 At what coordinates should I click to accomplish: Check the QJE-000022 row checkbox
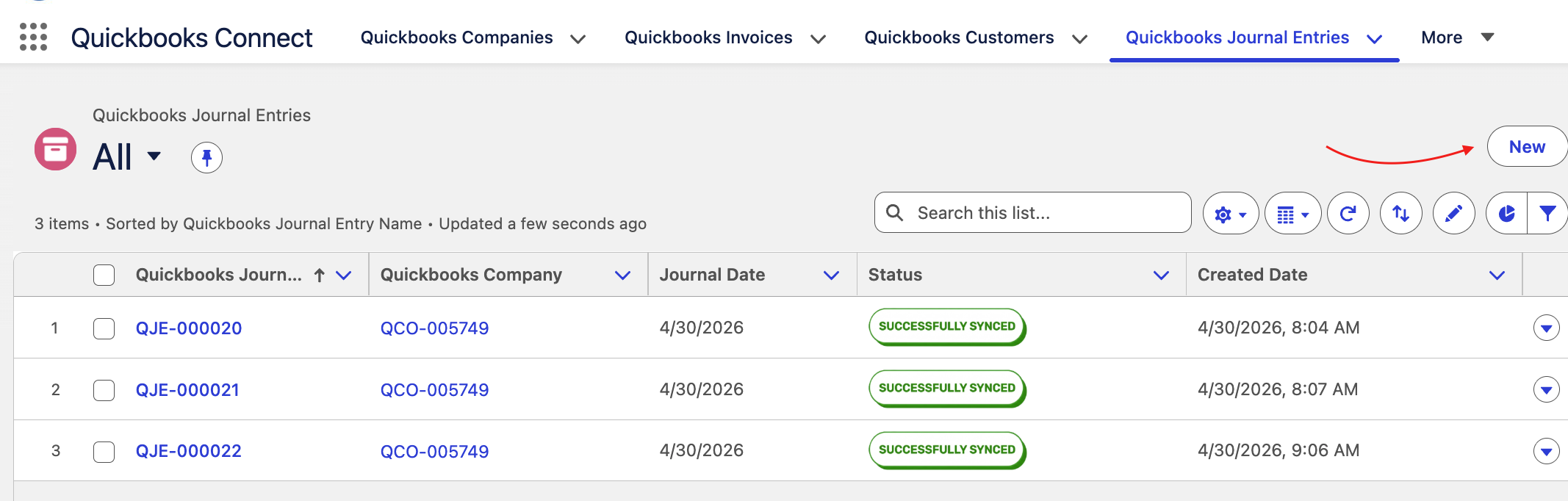point(104,452)
